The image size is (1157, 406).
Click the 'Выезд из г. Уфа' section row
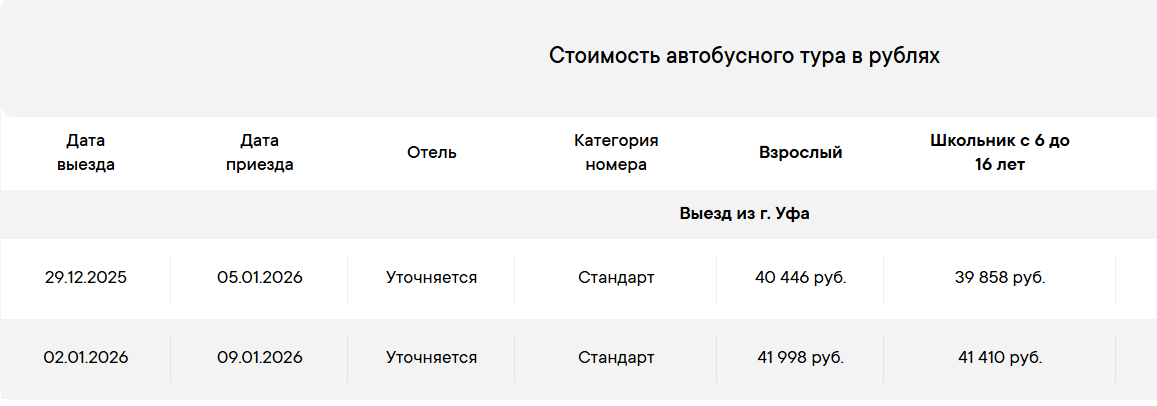point(744,214)
